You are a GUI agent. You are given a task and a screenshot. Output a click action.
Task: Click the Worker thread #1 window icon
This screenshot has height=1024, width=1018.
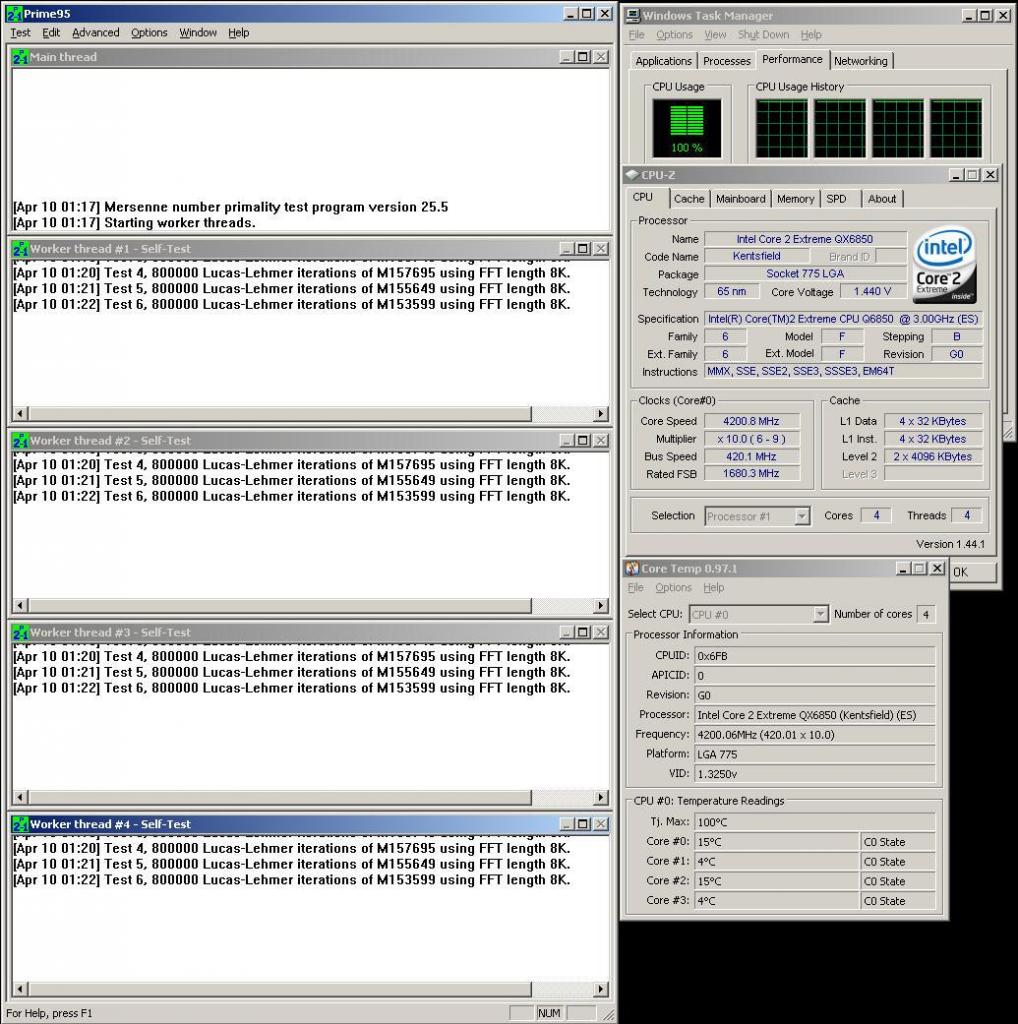[x=20, y=249]
